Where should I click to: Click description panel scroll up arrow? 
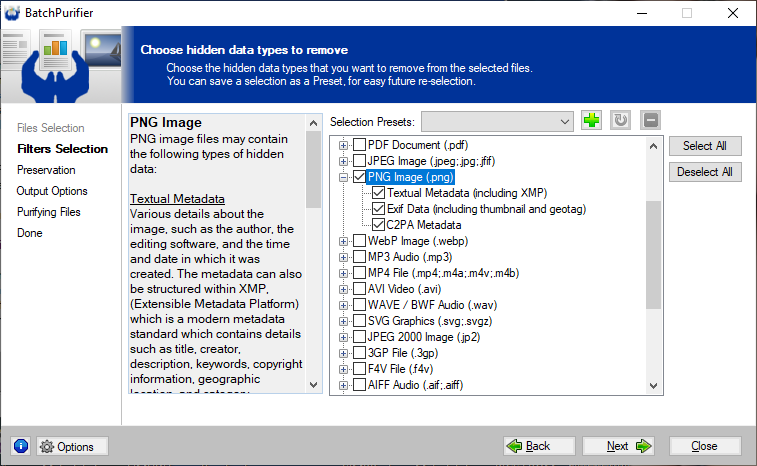click(x=314, y=123)
